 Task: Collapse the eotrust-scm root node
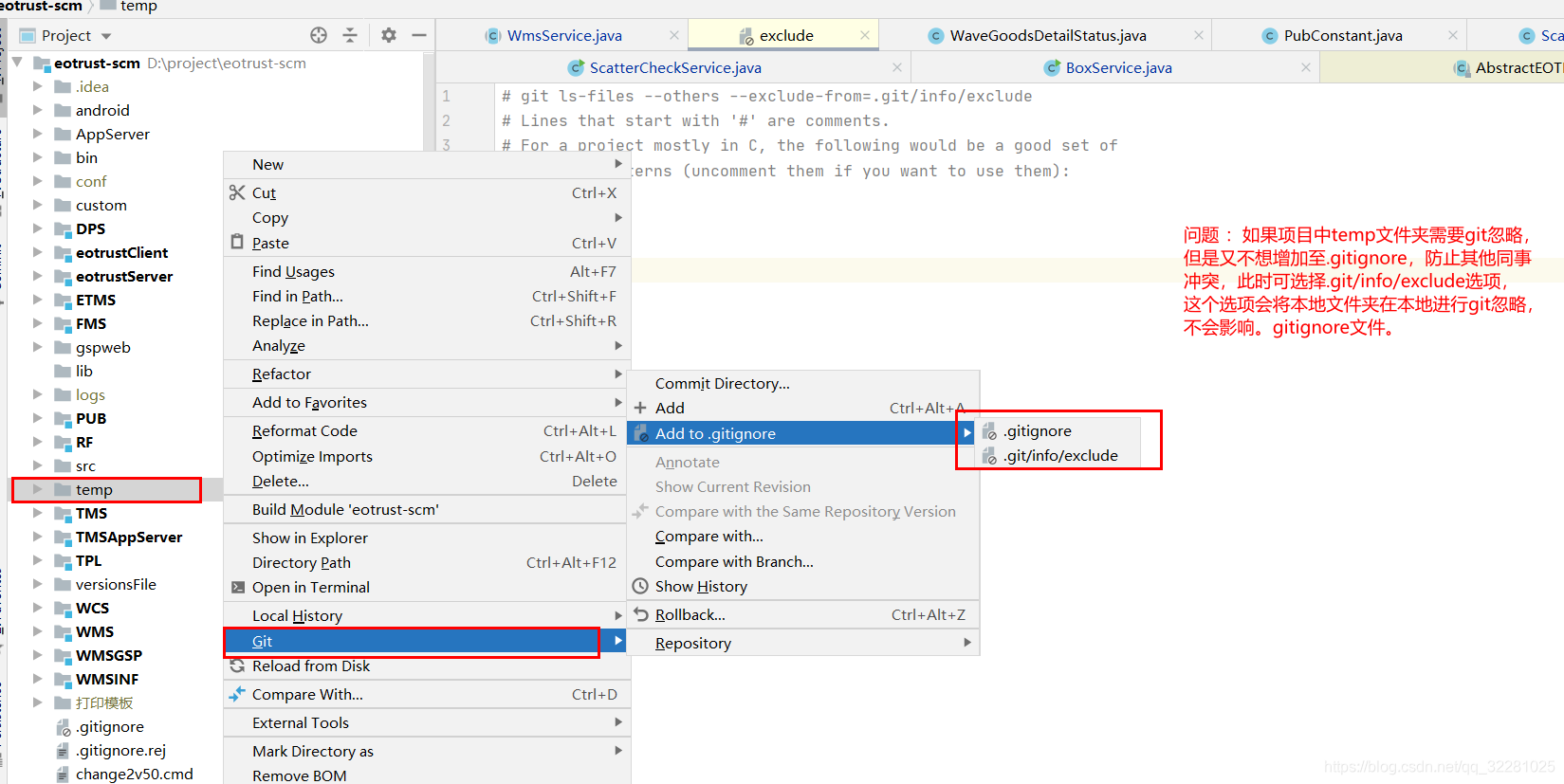pyautogui.click(x=17, y=63)
